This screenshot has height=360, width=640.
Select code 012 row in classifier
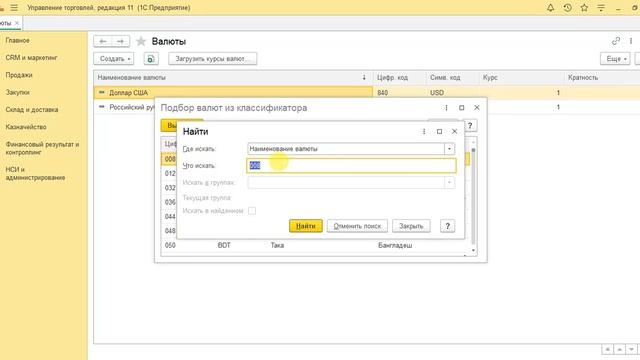(170, 173)
